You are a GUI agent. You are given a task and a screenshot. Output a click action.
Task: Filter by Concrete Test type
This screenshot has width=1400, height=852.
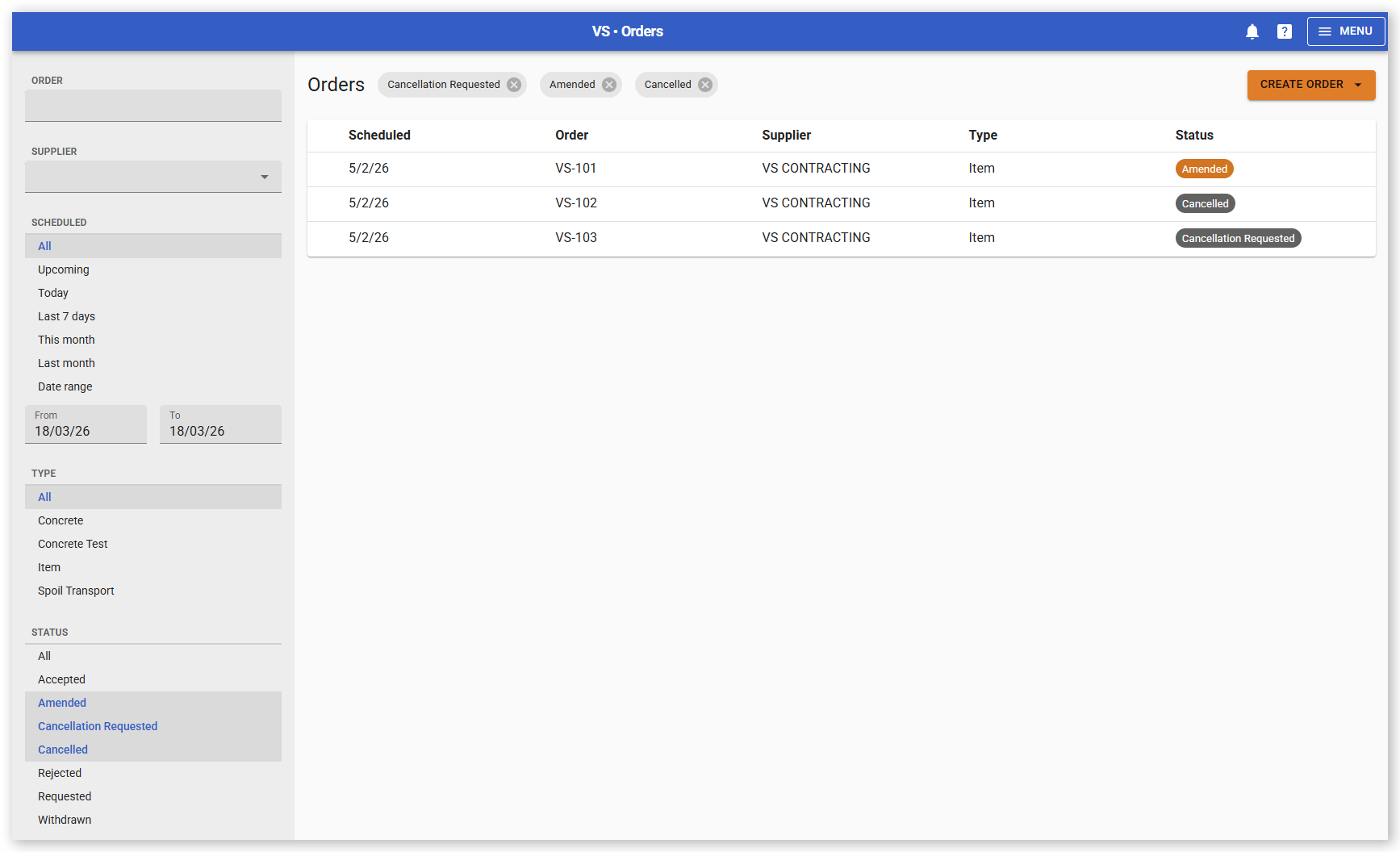click(x=73, y=544)
